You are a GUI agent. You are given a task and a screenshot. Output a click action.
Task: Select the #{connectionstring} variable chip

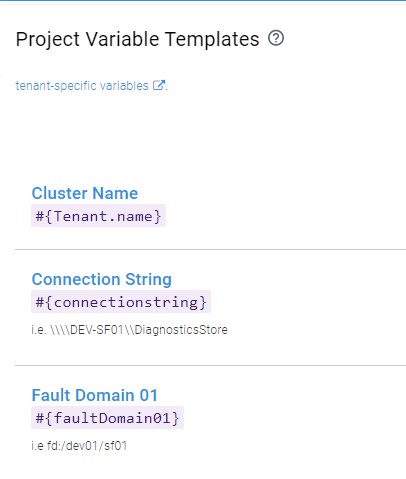(121, 302)
